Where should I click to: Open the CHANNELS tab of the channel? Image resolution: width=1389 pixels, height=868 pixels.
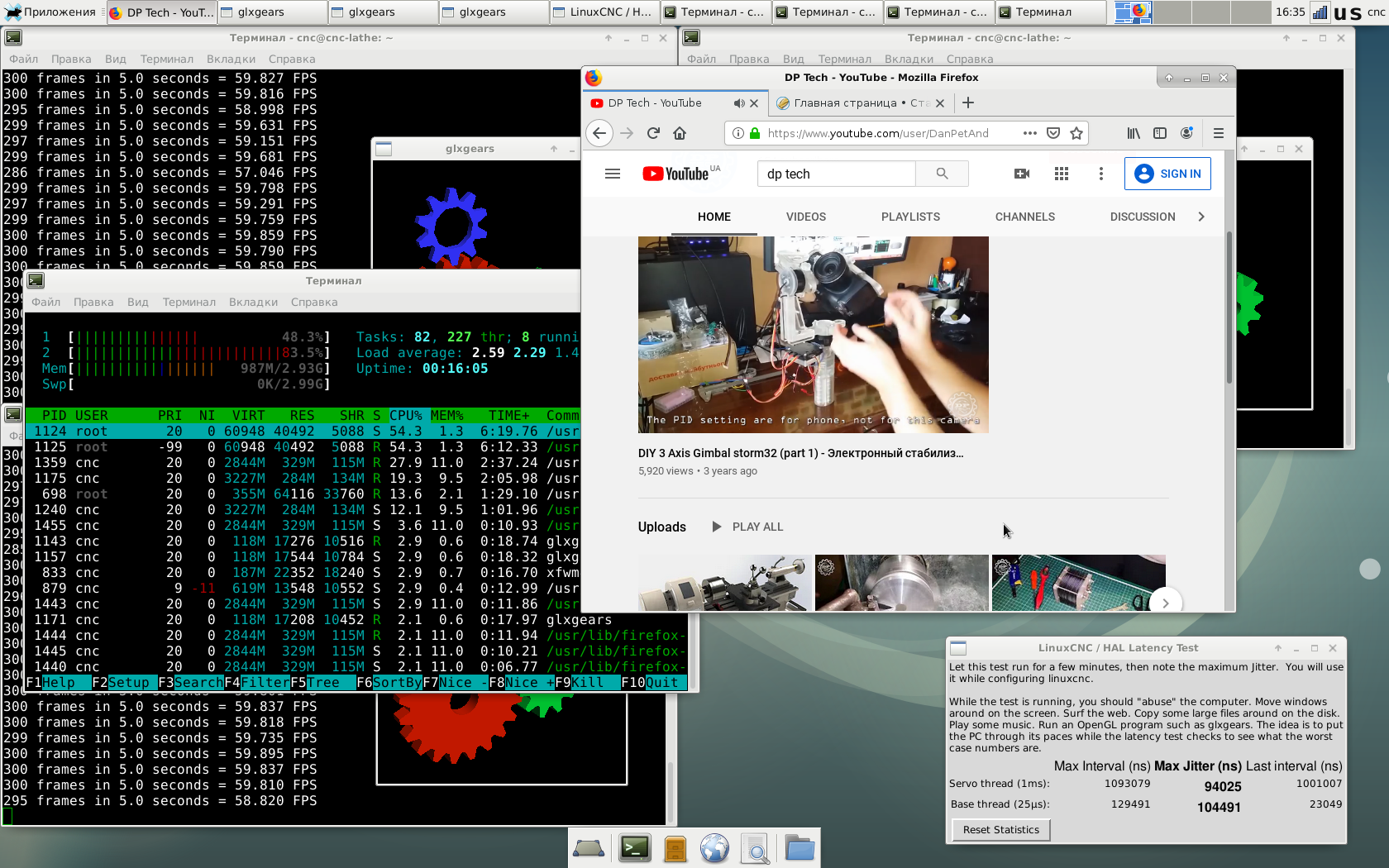point(1025,217)
